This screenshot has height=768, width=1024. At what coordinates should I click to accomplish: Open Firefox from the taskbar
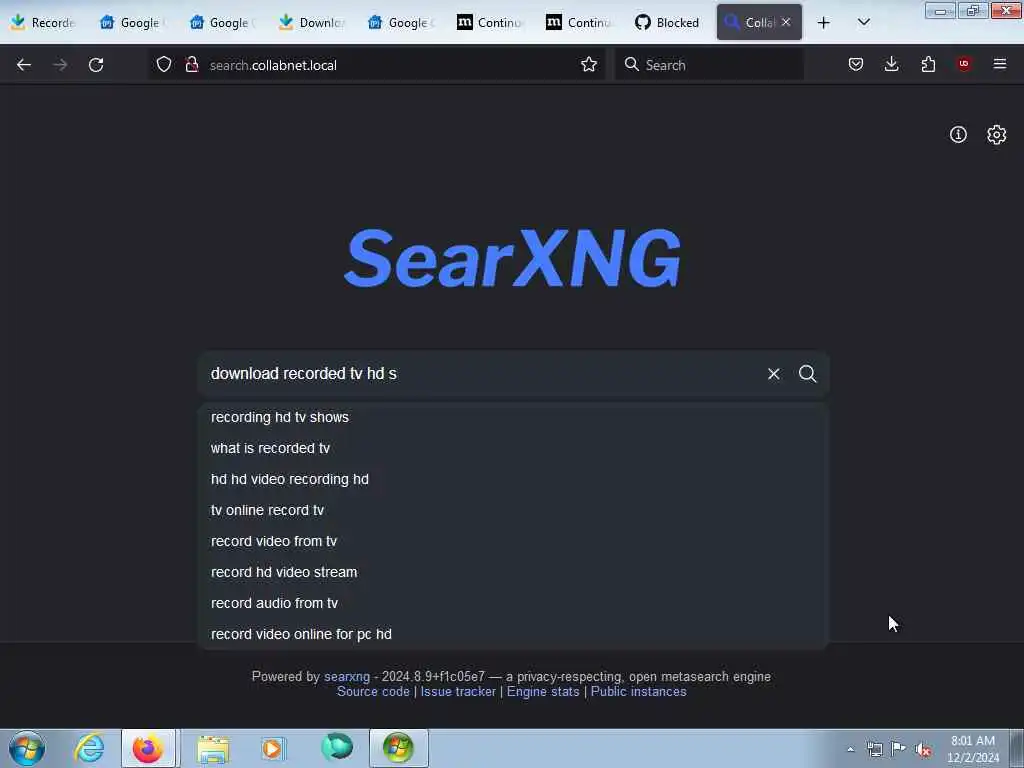click(148, 748)
